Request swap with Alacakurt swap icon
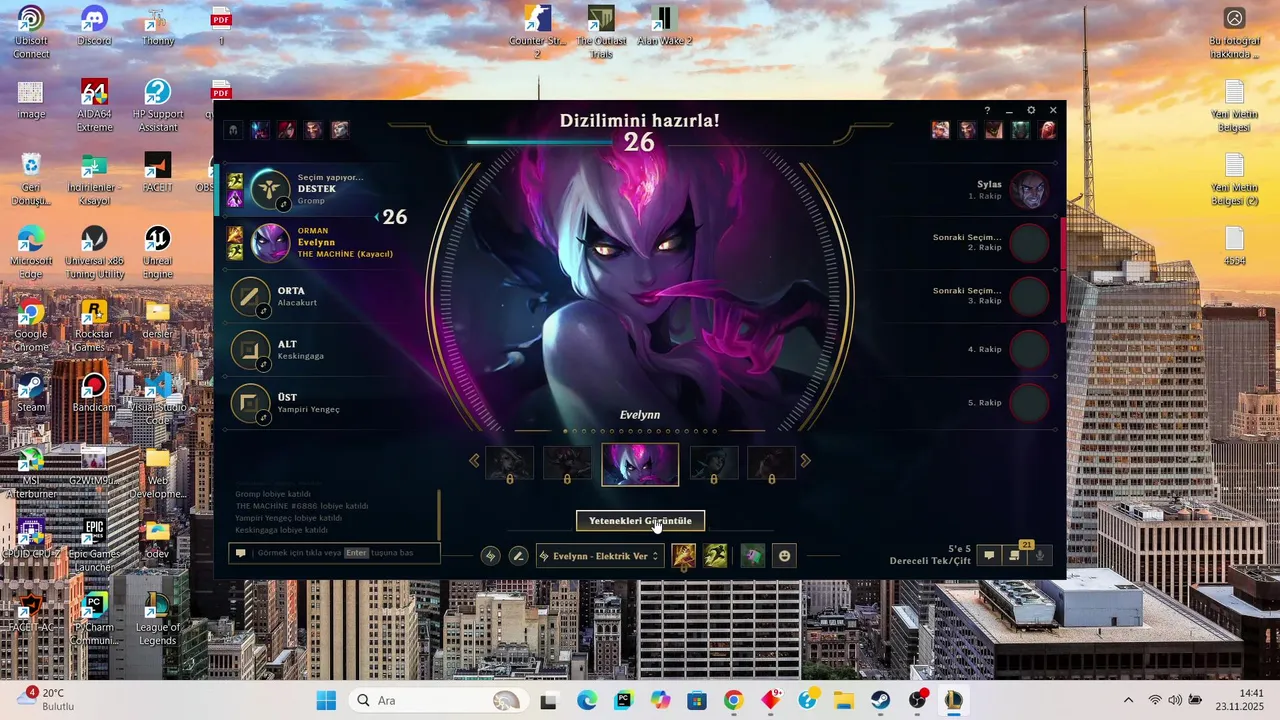1280x720 pixels. click(264, 311)
